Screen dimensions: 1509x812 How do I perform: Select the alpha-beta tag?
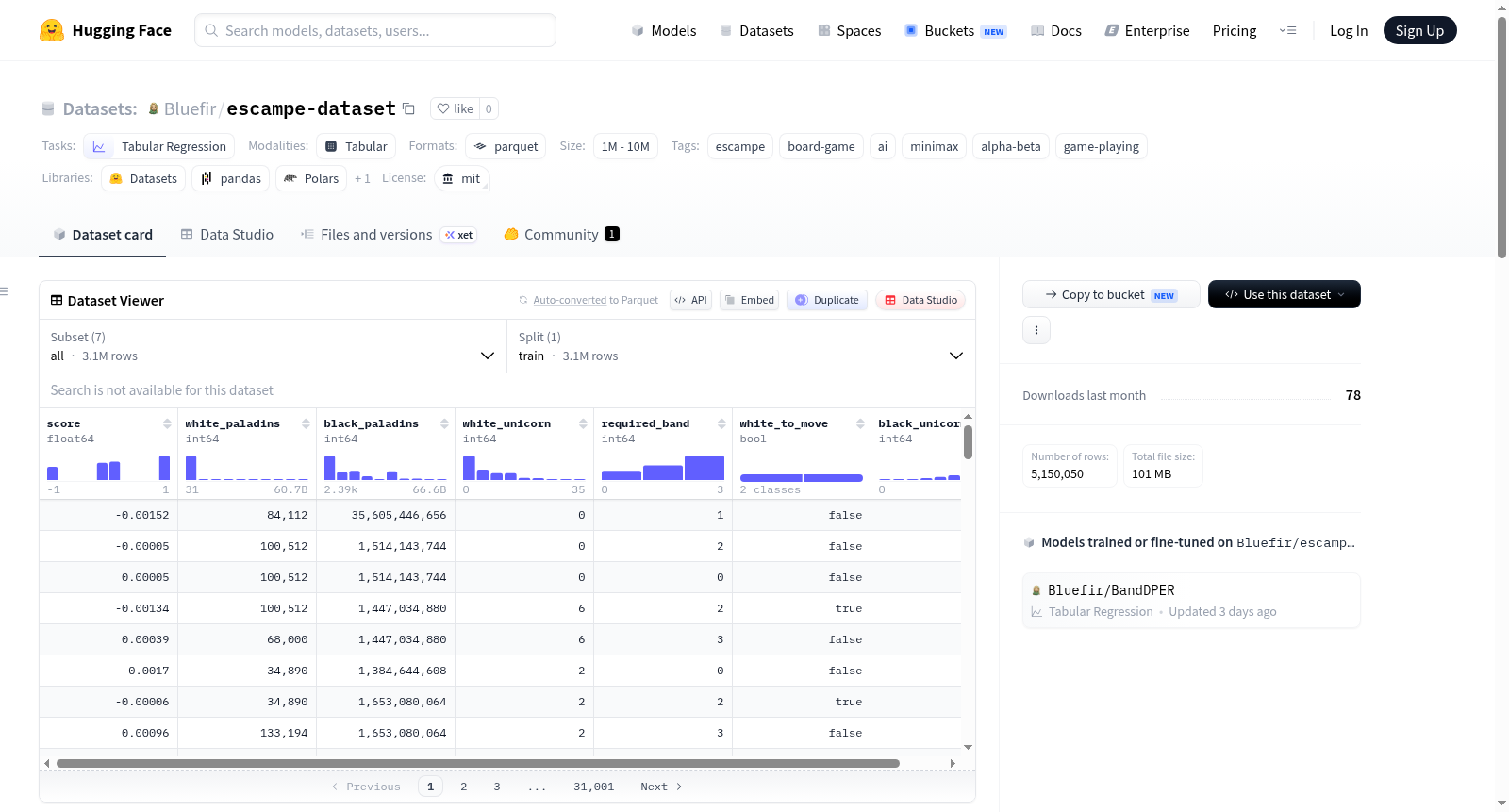tap(1011, 146)
